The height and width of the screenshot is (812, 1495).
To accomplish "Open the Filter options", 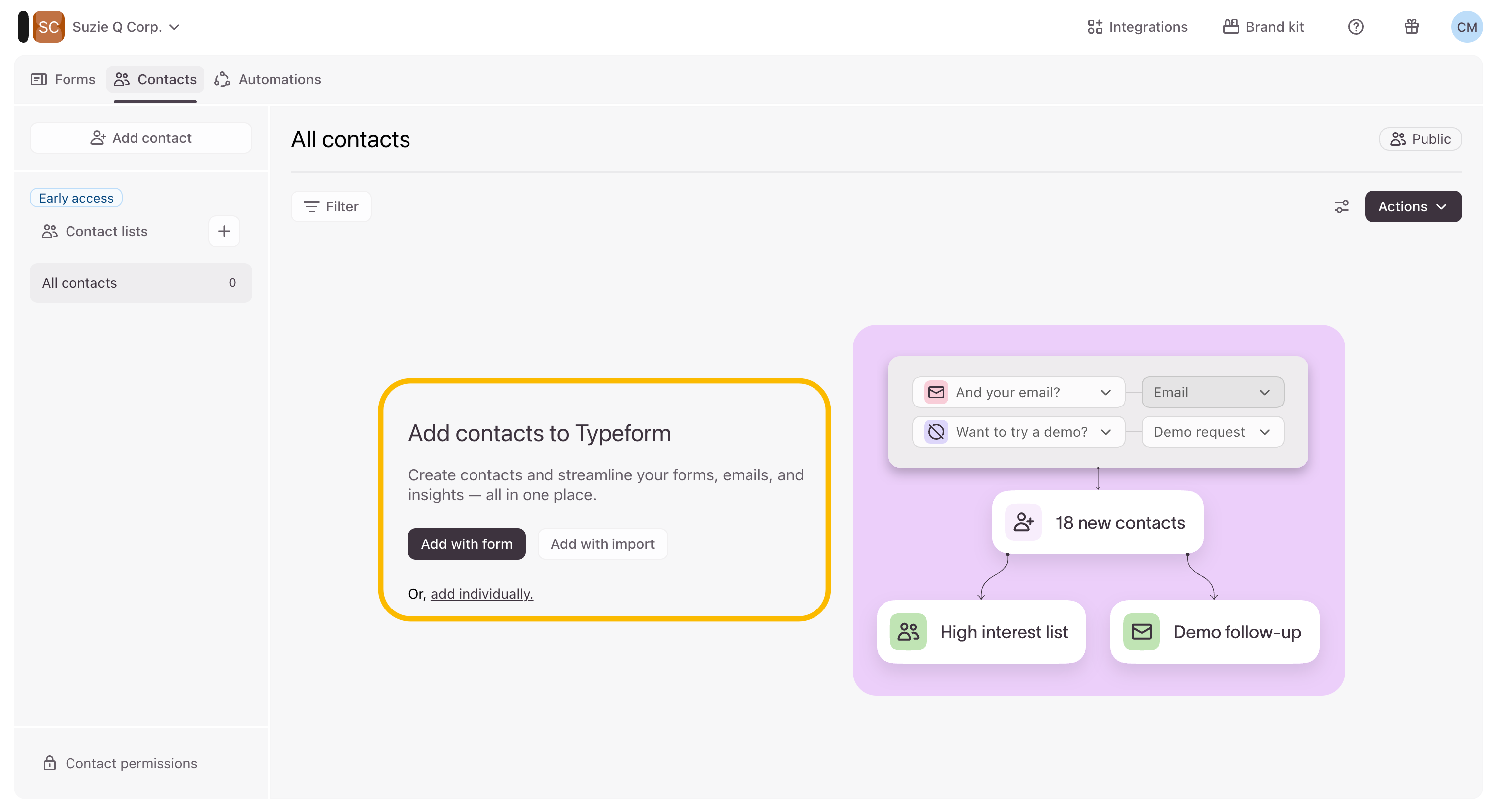I will (x=331, y=206).
